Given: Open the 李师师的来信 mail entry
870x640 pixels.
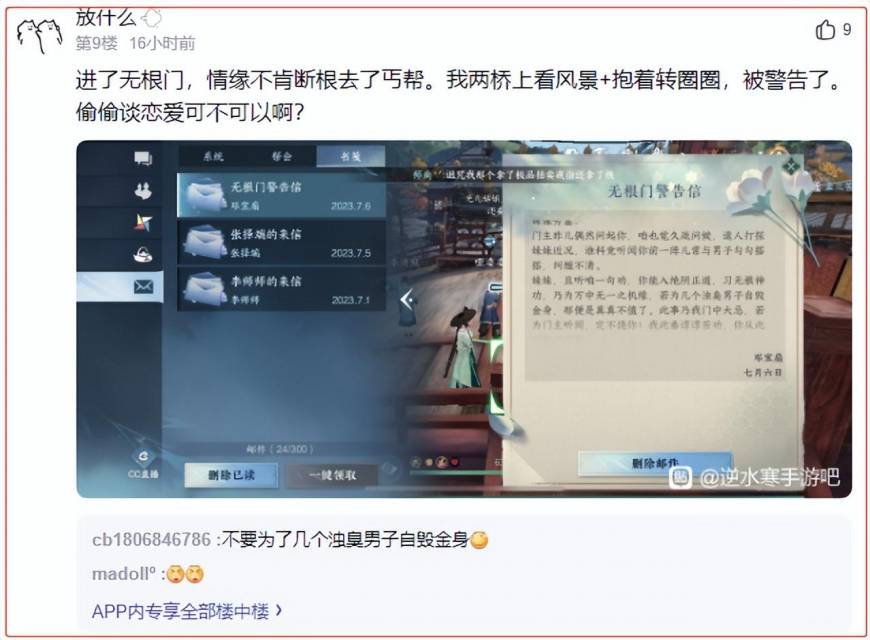Looking at the screenshot, I should (x=281, y=289).
